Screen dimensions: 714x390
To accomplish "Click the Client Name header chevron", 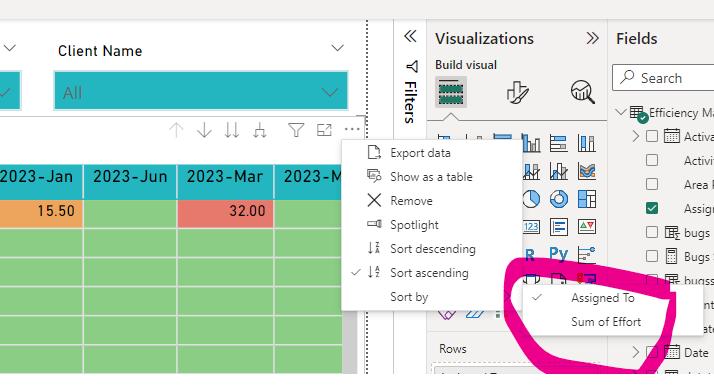I will coord(337,48).
